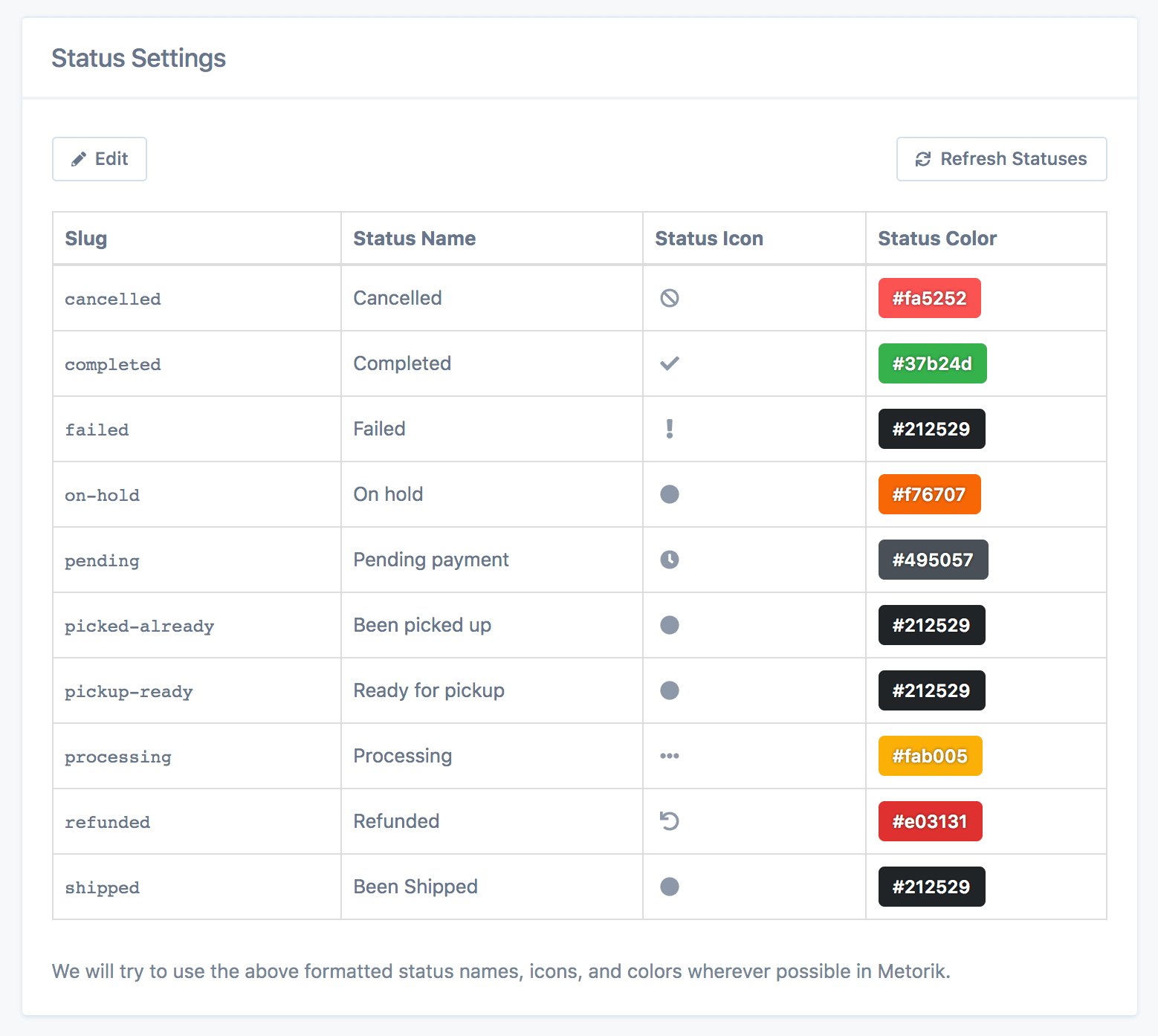Click the Slug column header

[x=86, y=239]
